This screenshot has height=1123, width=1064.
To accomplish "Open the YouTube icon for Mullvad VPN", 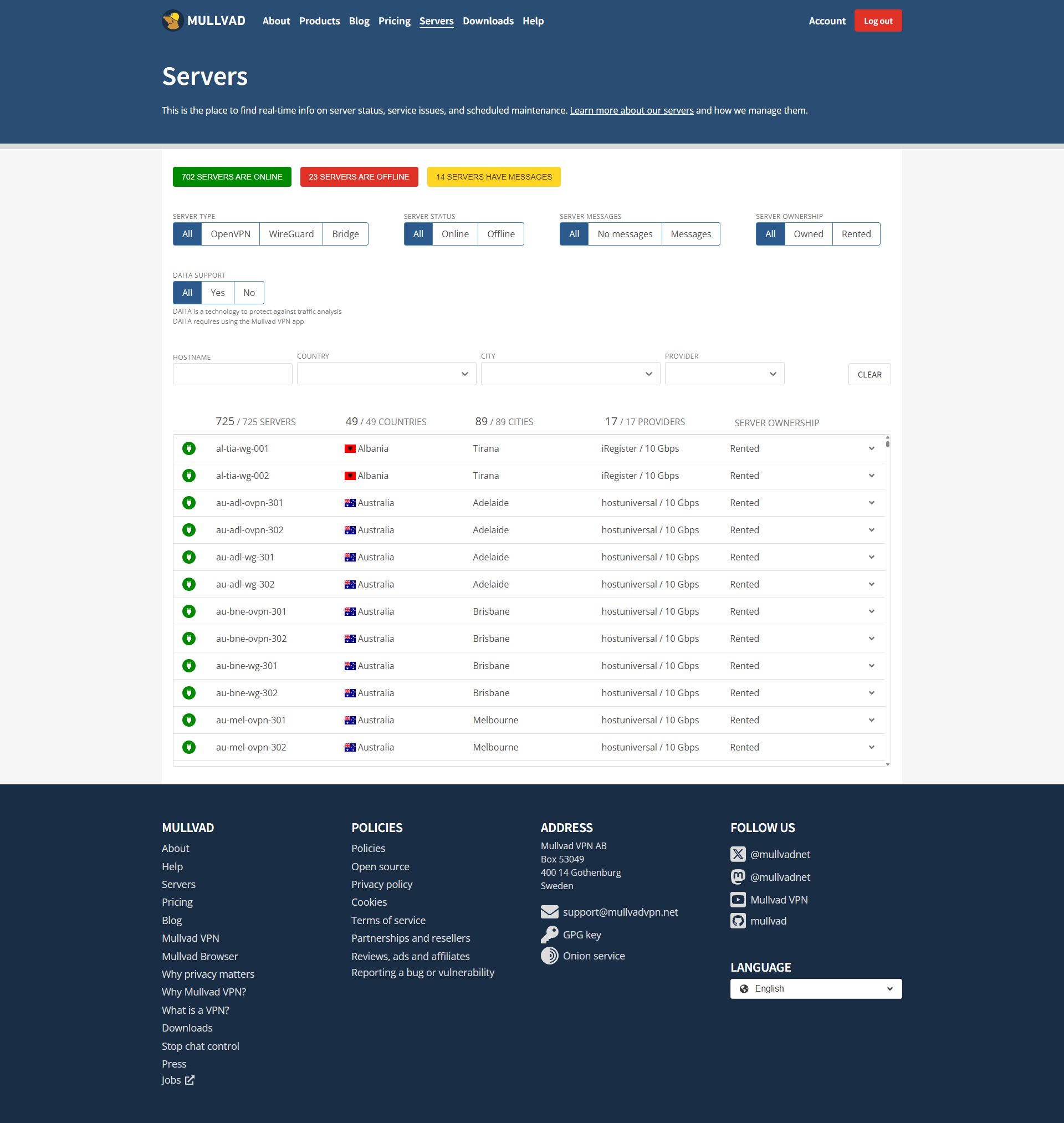I will pos(737,900).
